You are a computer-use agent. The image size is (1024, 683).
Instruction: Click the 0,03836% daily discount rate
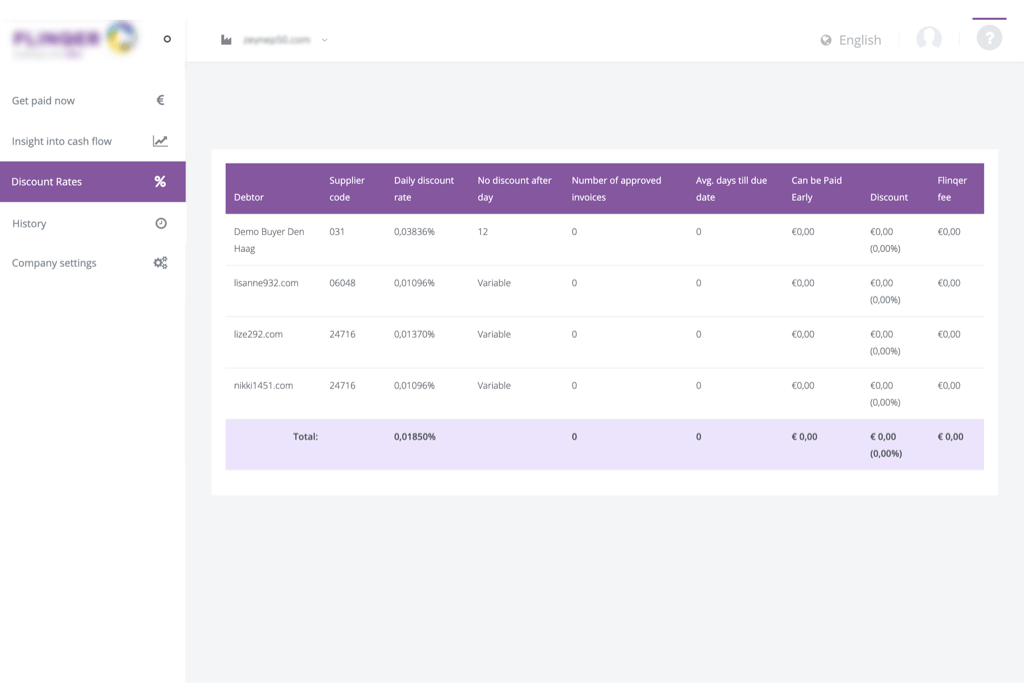coord(414,232)
